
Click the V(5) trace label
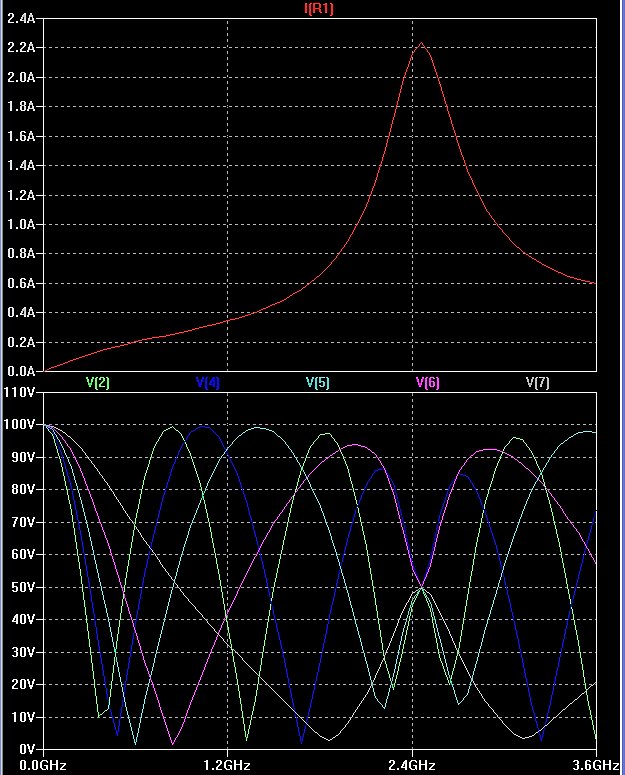(317, 382)
